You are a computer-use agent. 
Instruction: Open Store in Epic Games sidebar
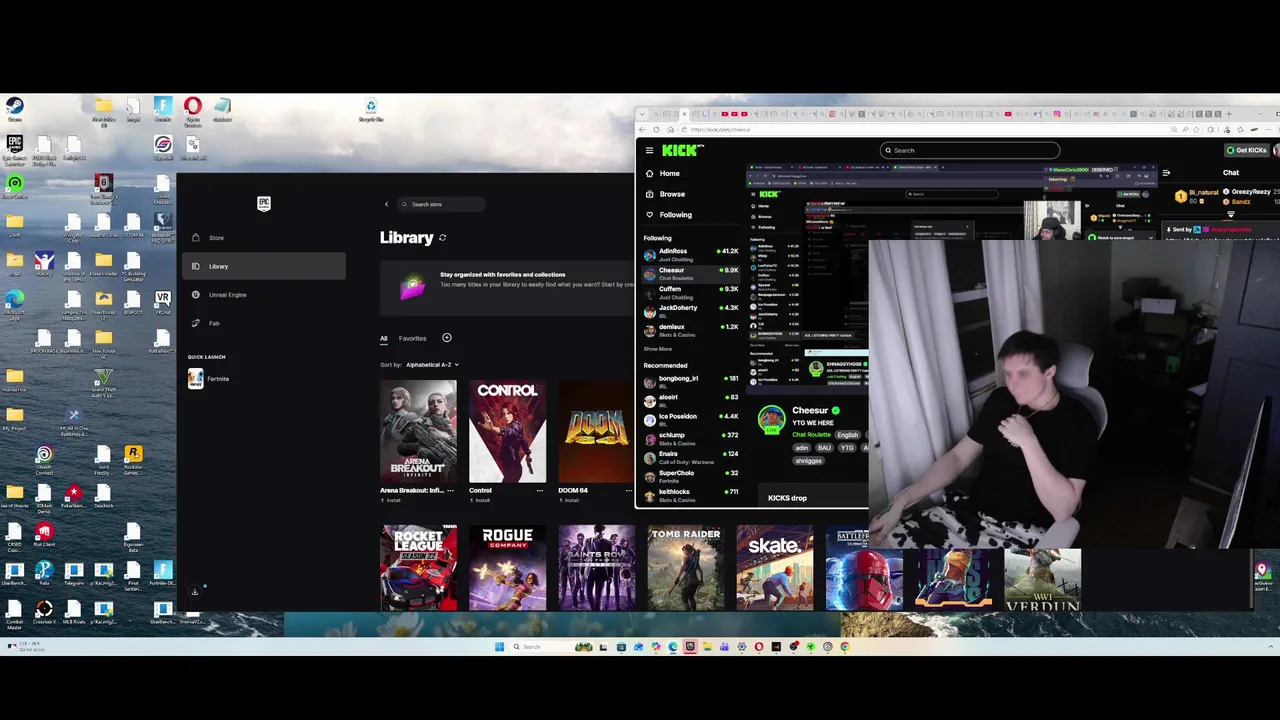(x=264, y=238)
